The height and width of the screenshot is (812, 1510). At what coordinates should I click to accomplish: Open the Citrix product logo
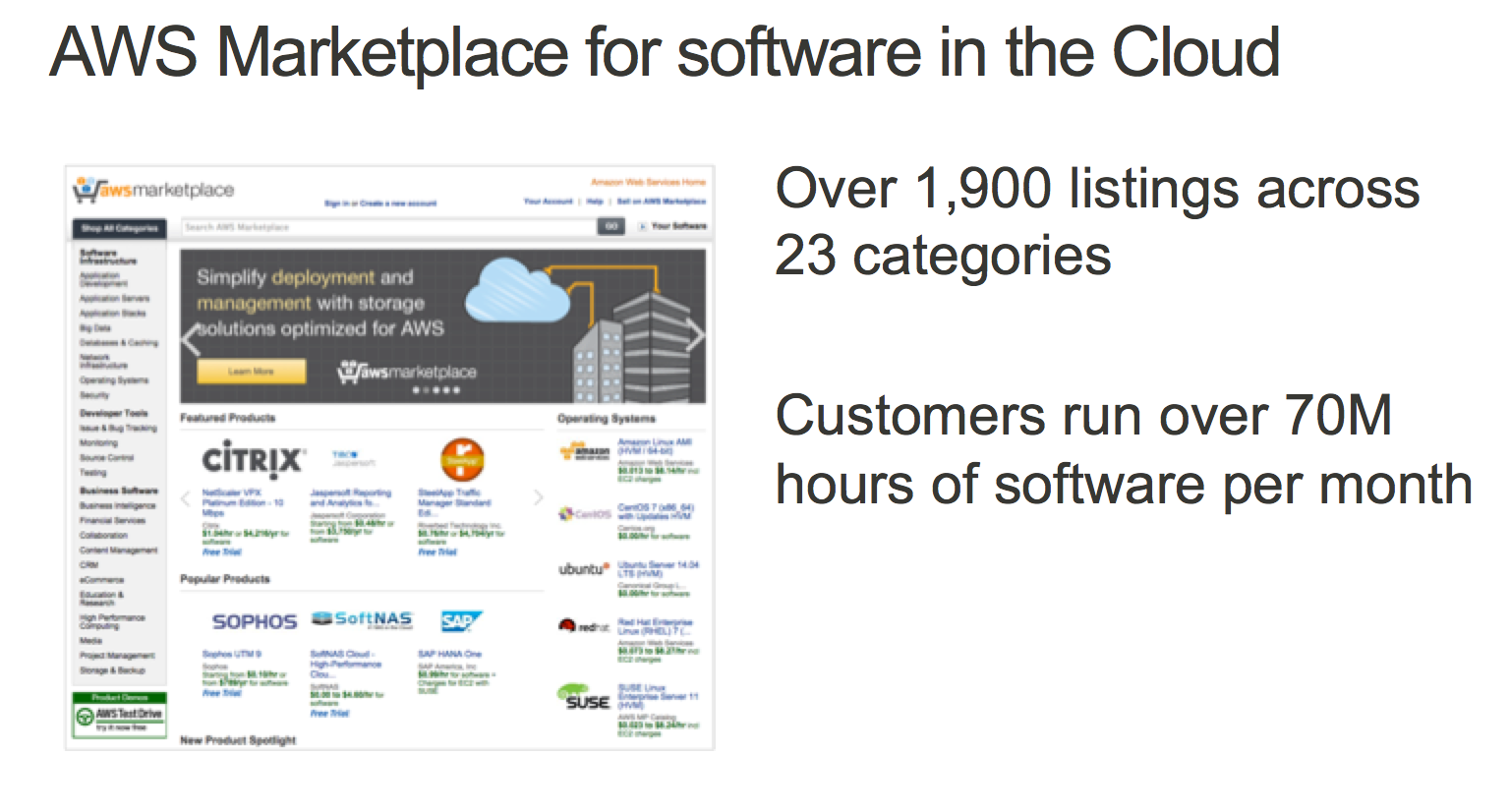[x=253, y=459]
